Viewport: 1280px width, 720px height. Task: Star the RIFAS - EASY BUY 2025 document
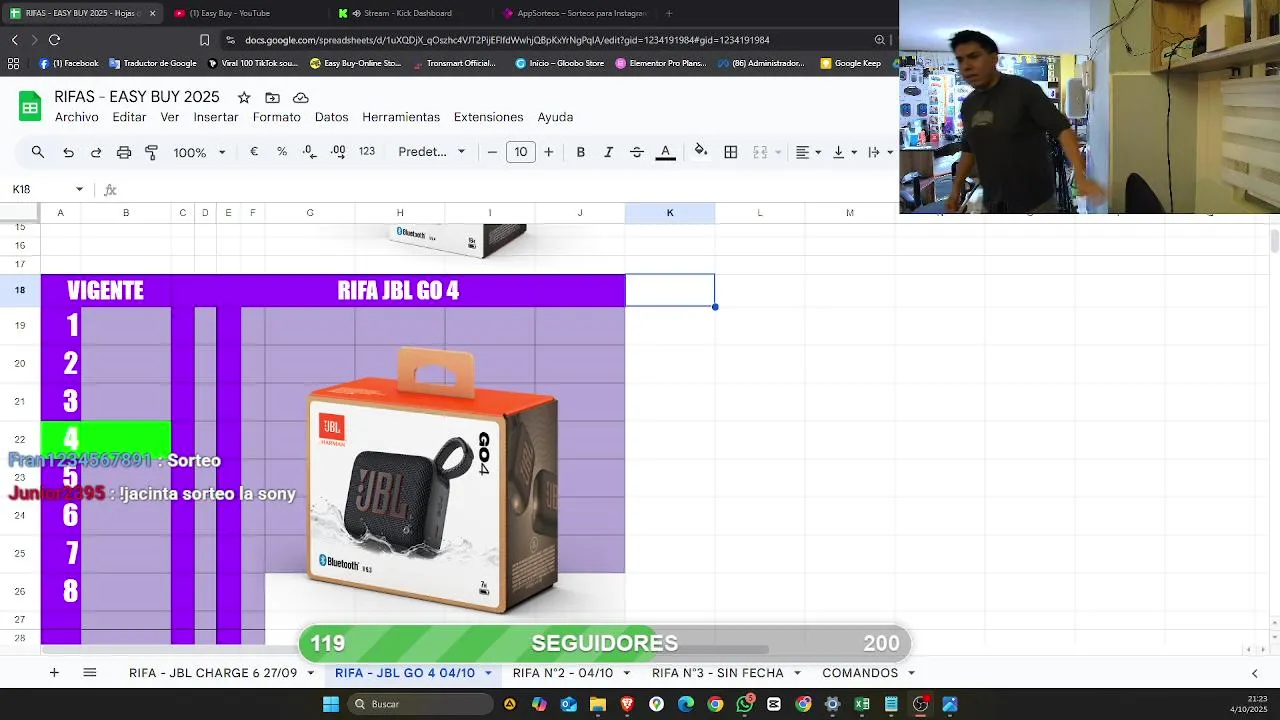coord(244,97)
